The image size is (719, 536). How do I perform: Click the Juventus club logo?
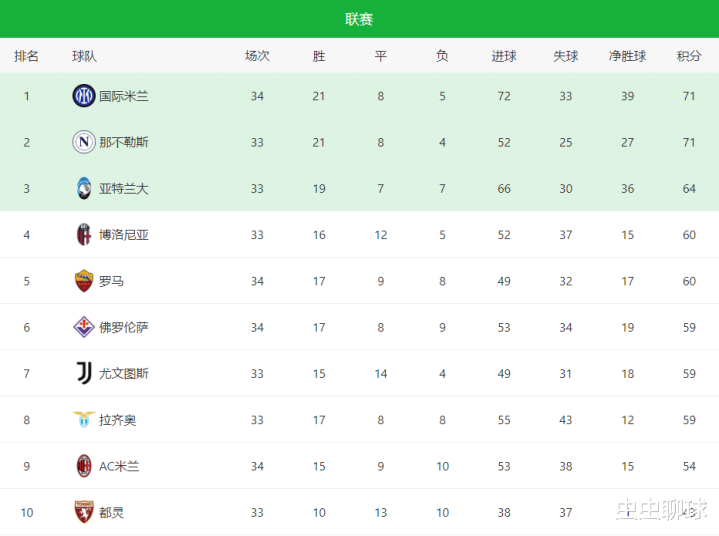coord(84,373)
